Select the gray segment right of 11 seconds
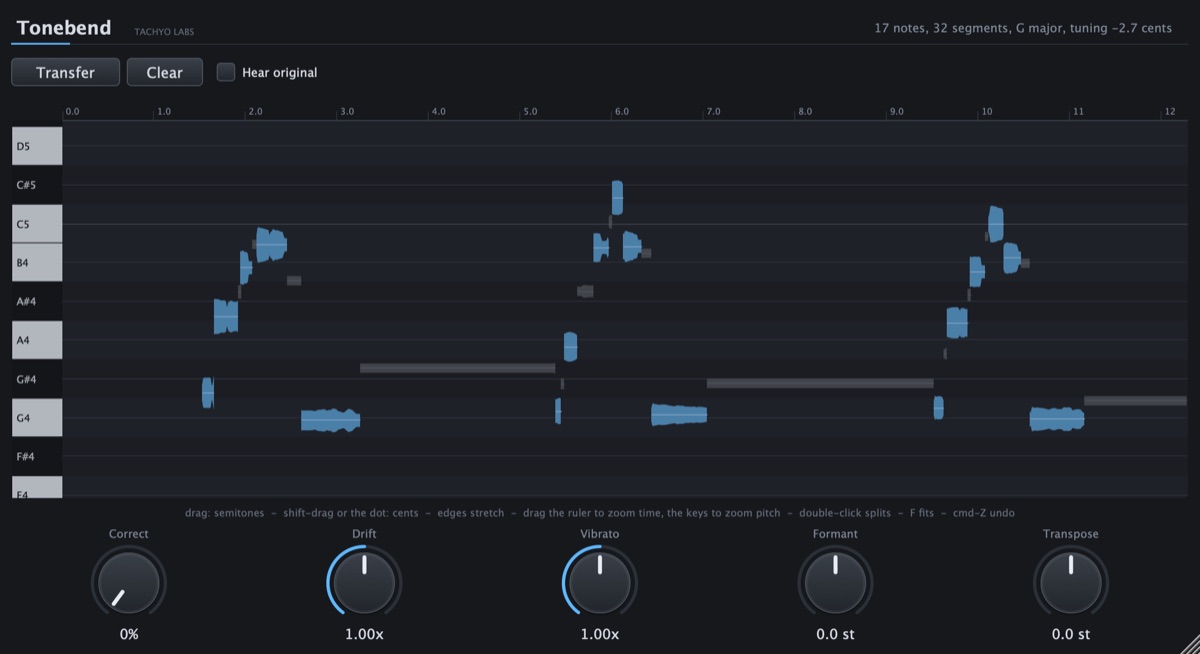 click(x=1136, y=401)
